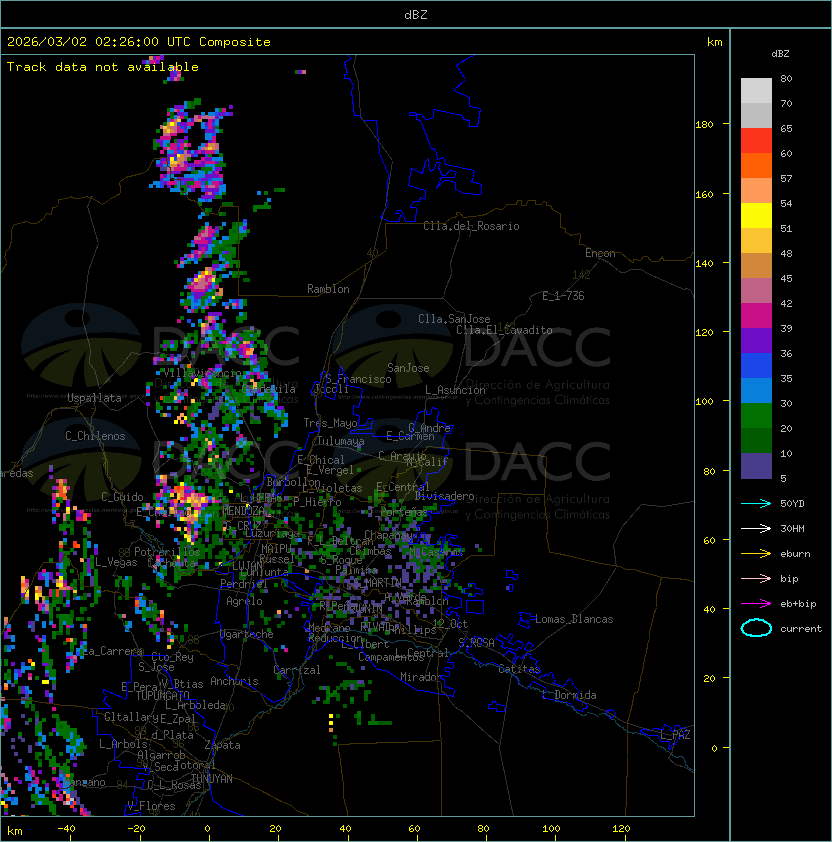Click the '30HM' legend label

[x=792, y=528]
